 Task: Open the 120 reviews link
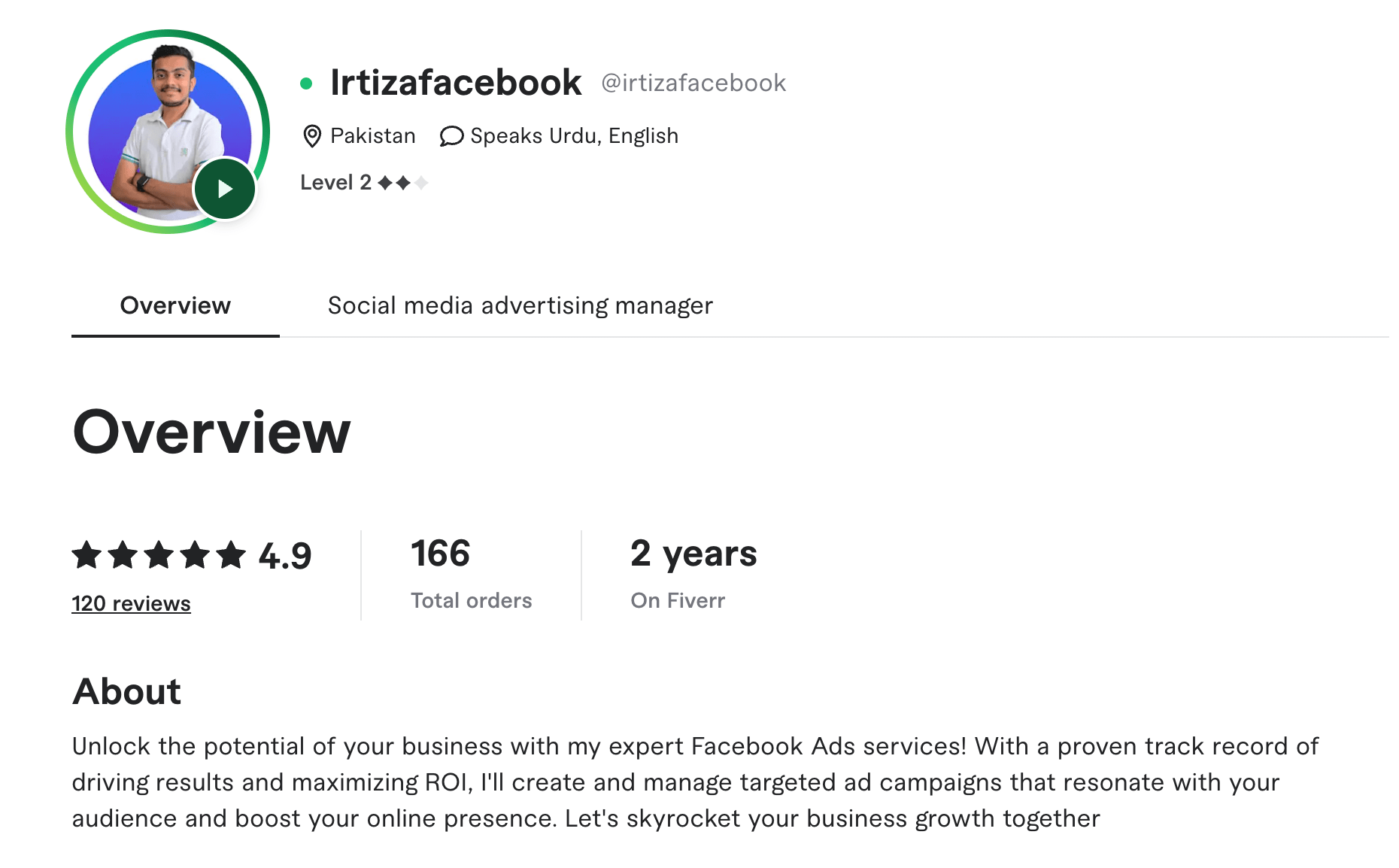tap(131, 603)
